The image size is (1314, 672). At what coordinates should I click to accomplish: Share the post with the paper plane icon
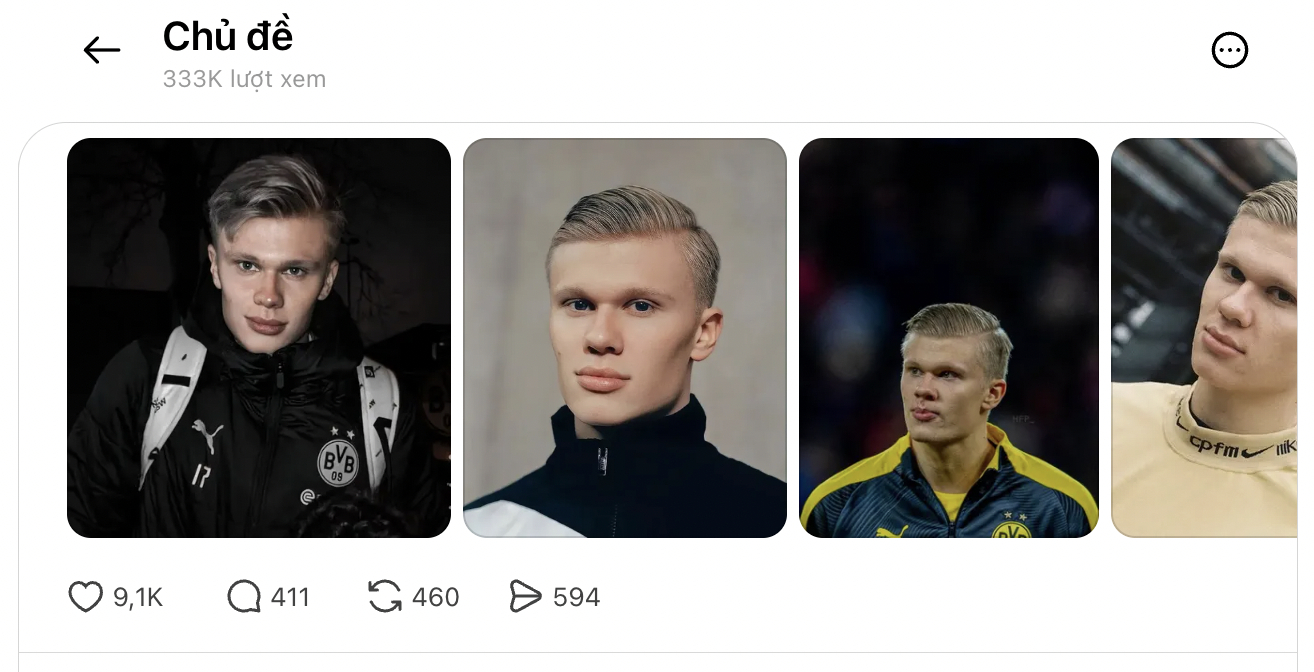coord(525,597)
